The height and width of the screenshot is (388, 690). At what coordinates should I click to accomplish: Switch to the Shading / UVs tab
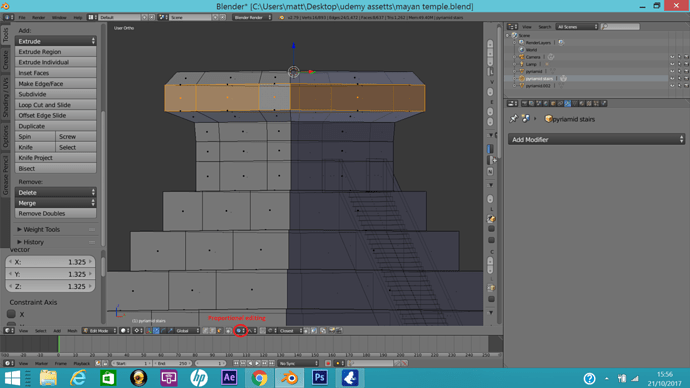[5, 98]
